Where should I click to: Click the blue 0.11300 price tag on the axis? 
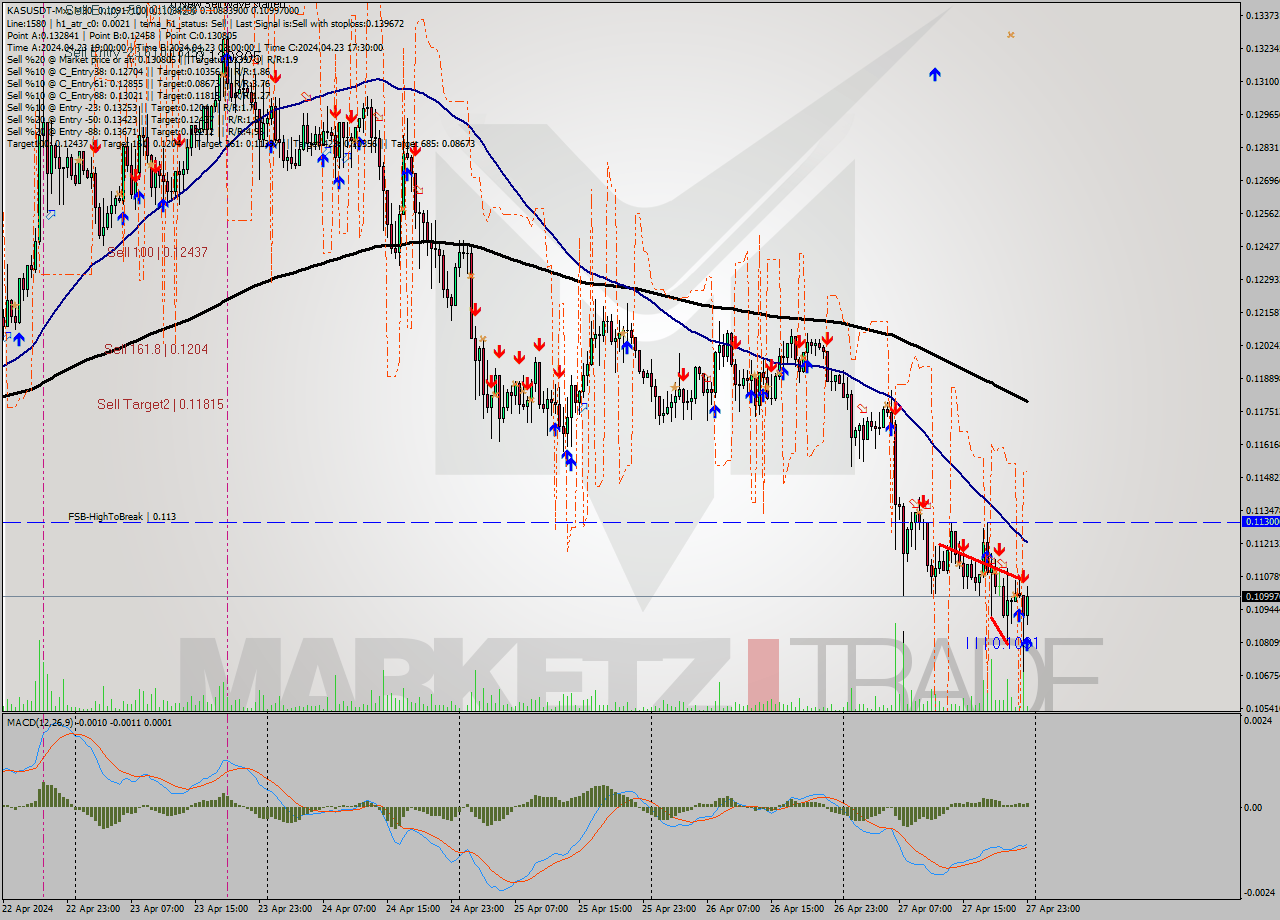(x=1259, y=522)
